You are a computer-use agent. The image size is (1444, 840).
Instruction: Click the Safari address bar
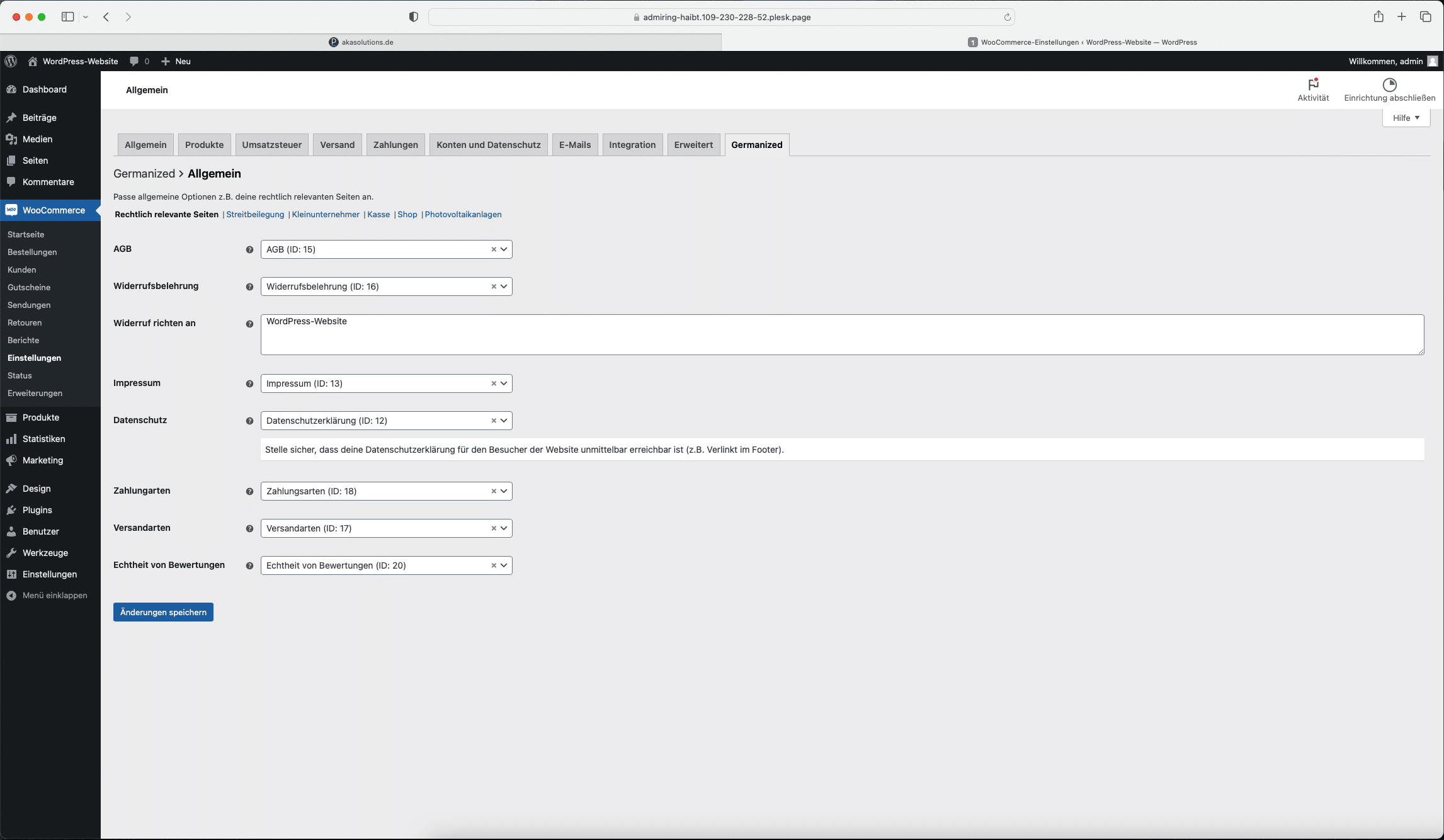[721, 17]
